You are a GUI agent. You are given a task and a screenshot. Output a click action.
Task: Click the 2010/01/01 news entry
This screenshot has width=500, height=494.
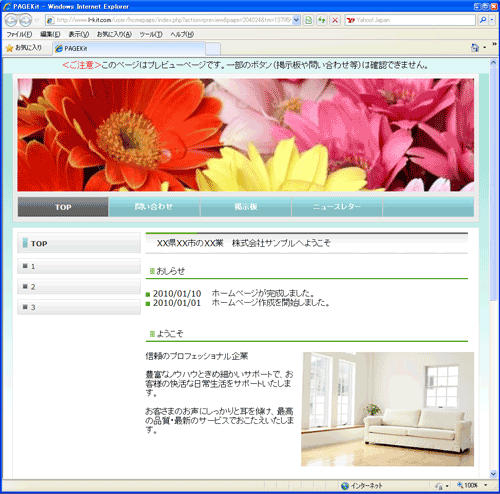pos(238,303)
